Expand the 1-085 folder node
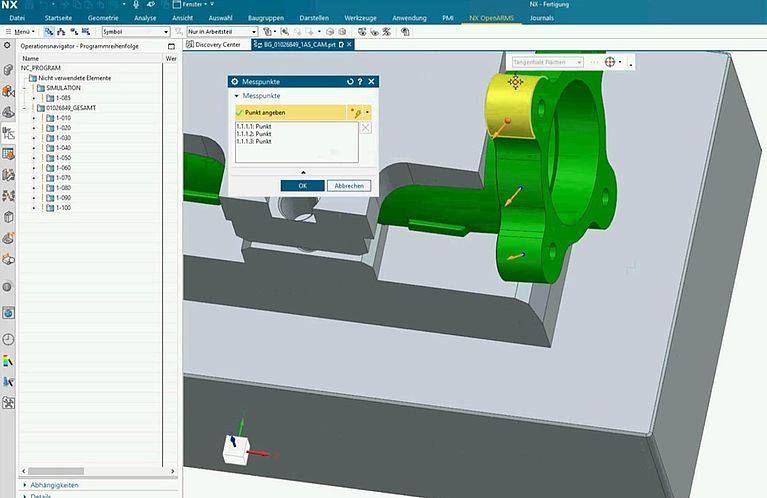Viewport: 767px width, 498px height. click(34, 98)
